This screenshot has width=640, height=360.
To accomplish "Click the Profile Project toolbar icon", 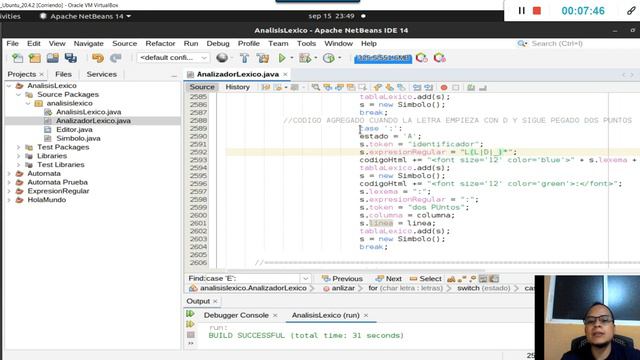I will click(x=329, y=58).
